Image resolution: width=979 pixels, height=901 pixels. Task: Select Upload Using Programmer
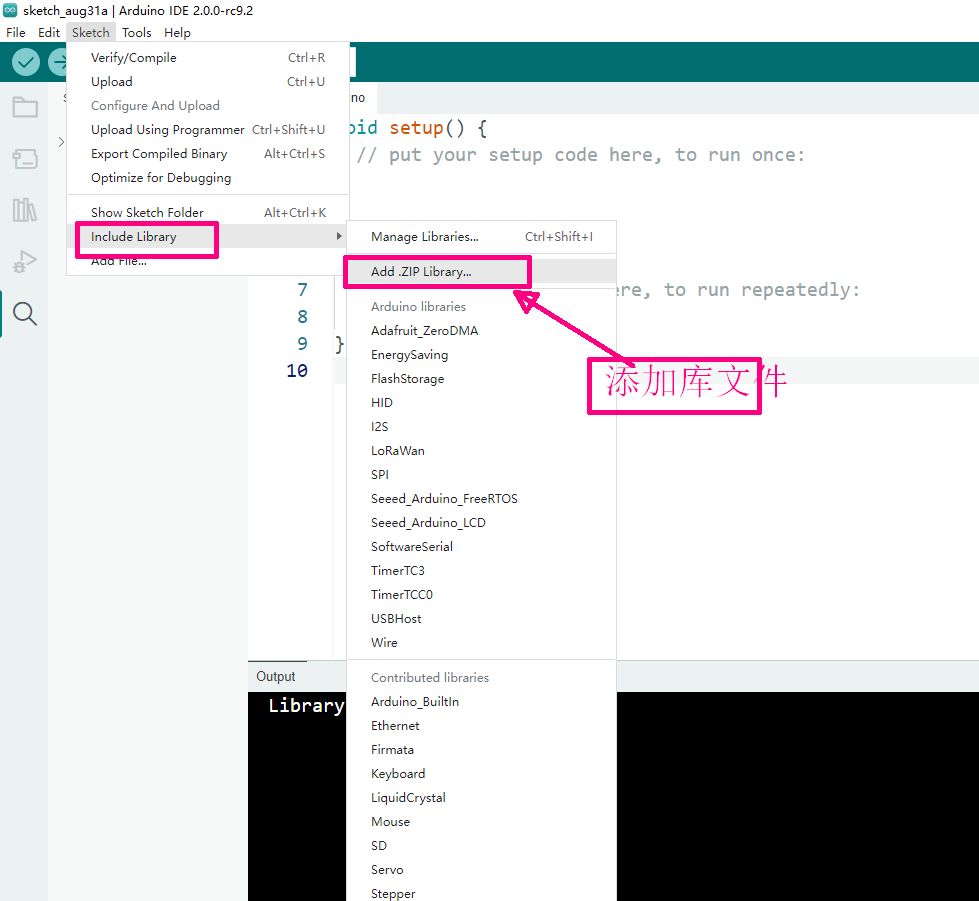coord(208,130)
